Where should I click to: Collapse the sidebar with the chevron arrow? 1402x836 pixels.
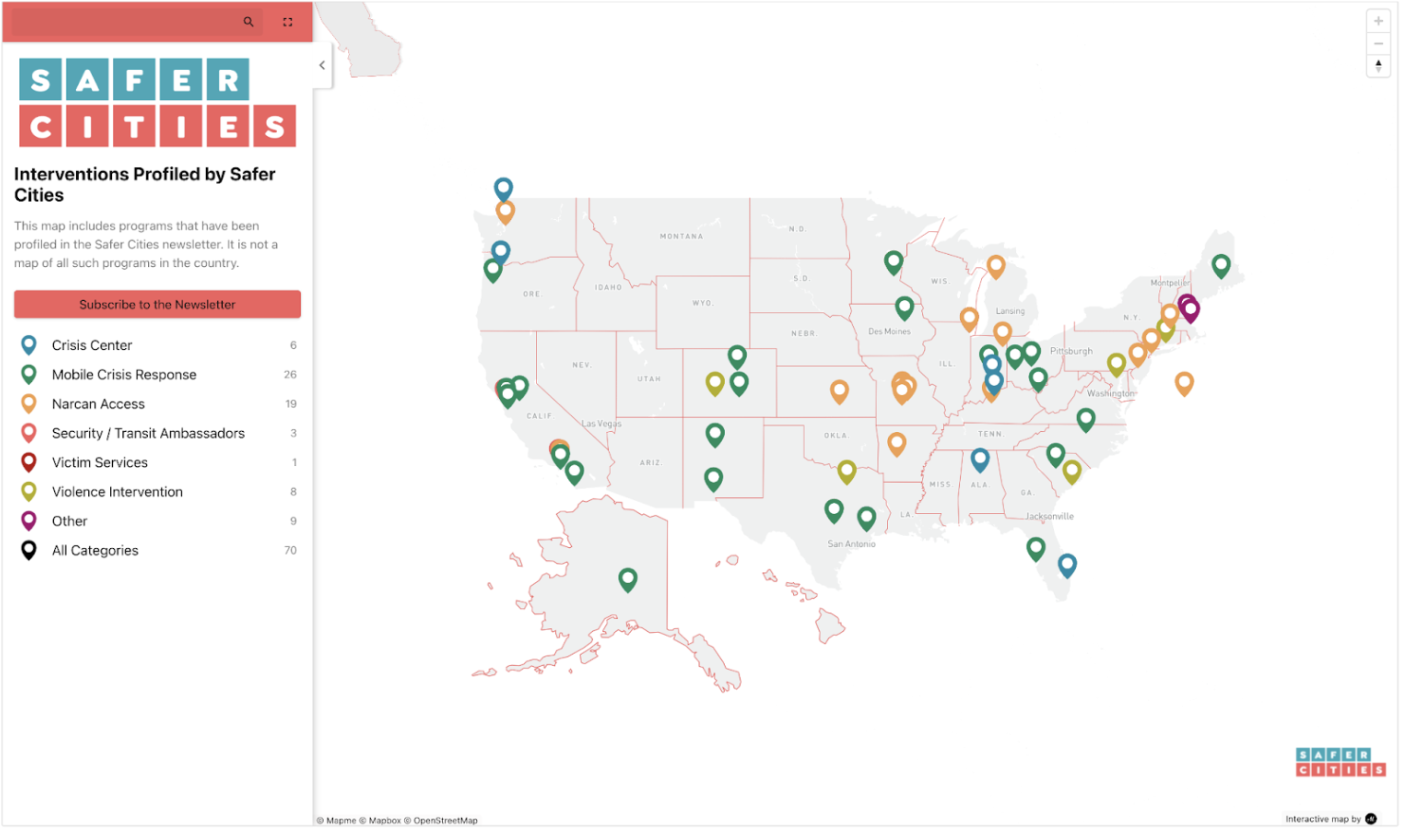[x=322, y=65]
